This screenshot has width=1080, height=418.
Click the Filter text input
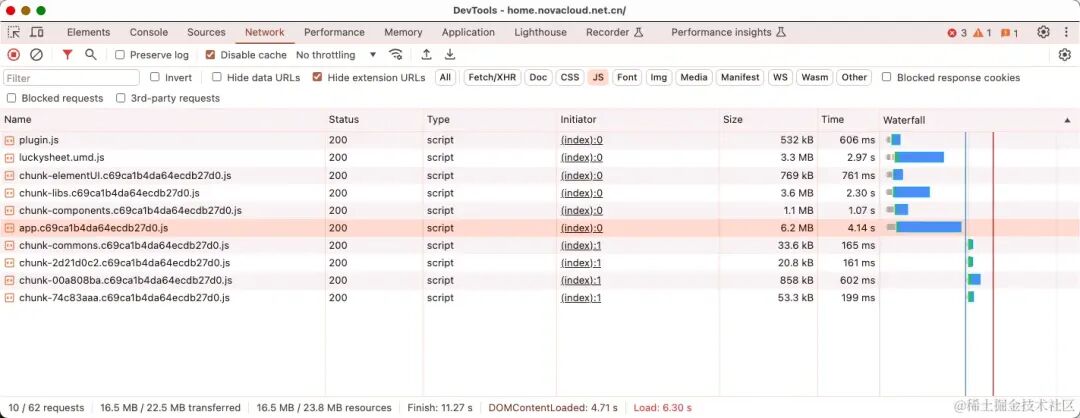72,78
